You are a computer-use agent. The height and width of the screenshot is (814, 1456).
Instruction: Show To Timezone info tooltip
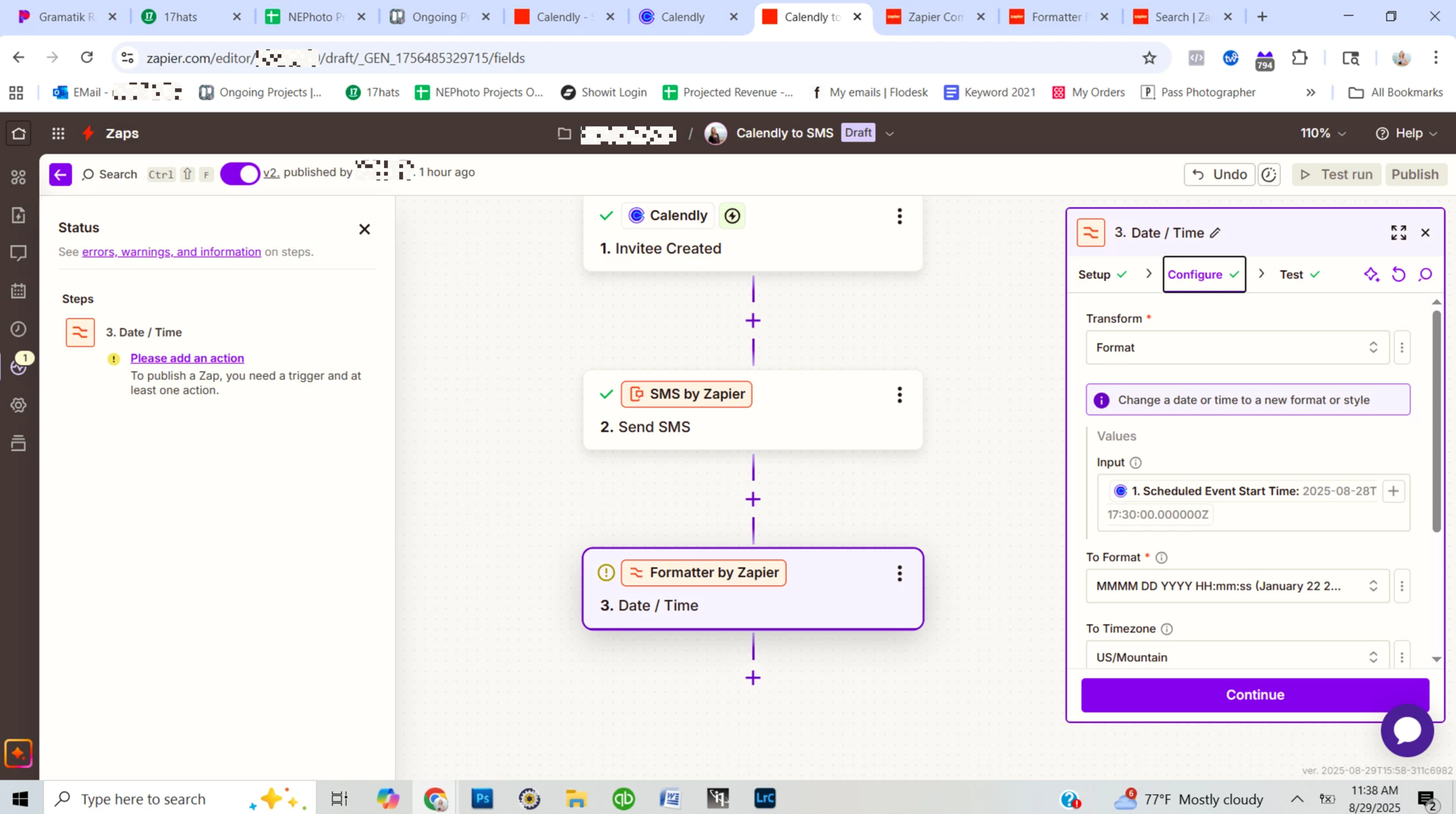click(1166, 629)
